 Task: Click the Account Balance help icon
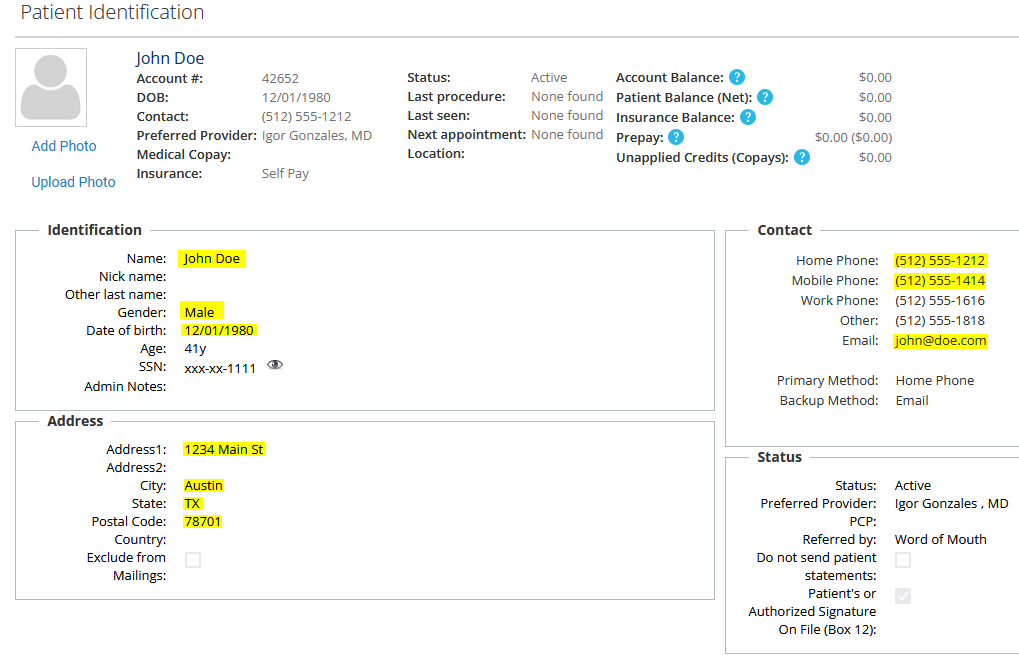pyautogui.click(x=737, y=77)
